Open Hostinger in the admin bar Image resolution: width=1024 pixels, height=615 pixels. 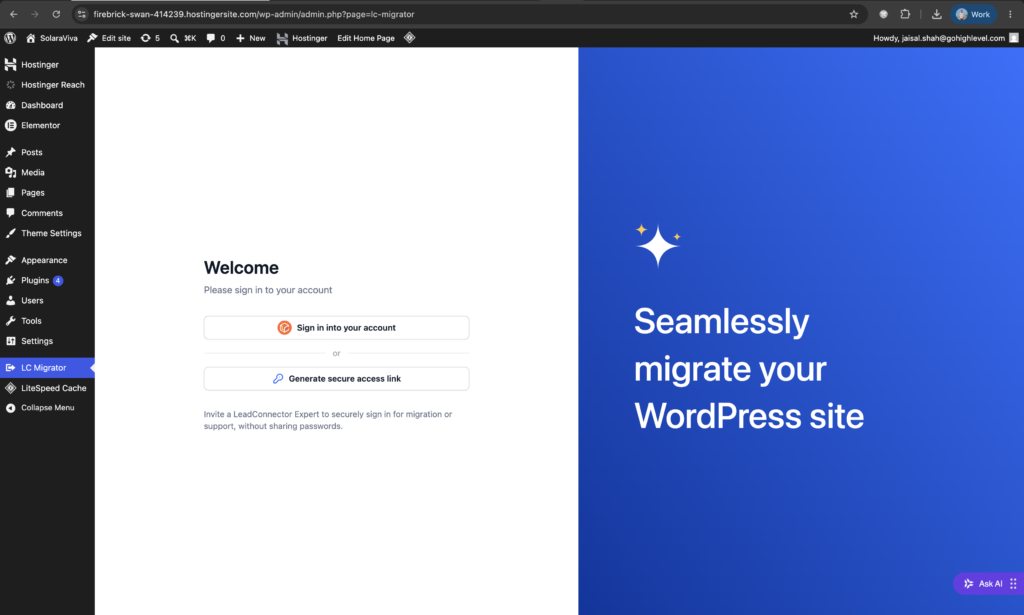click(302, 38)
